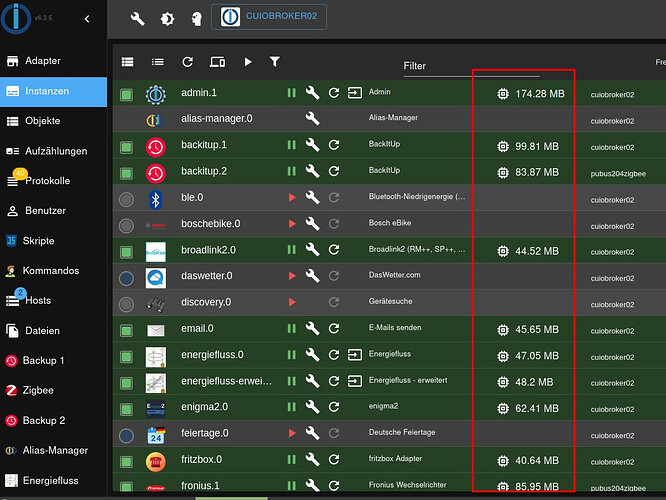Open Kommandos in the sidebar

(x=54, y=271)
